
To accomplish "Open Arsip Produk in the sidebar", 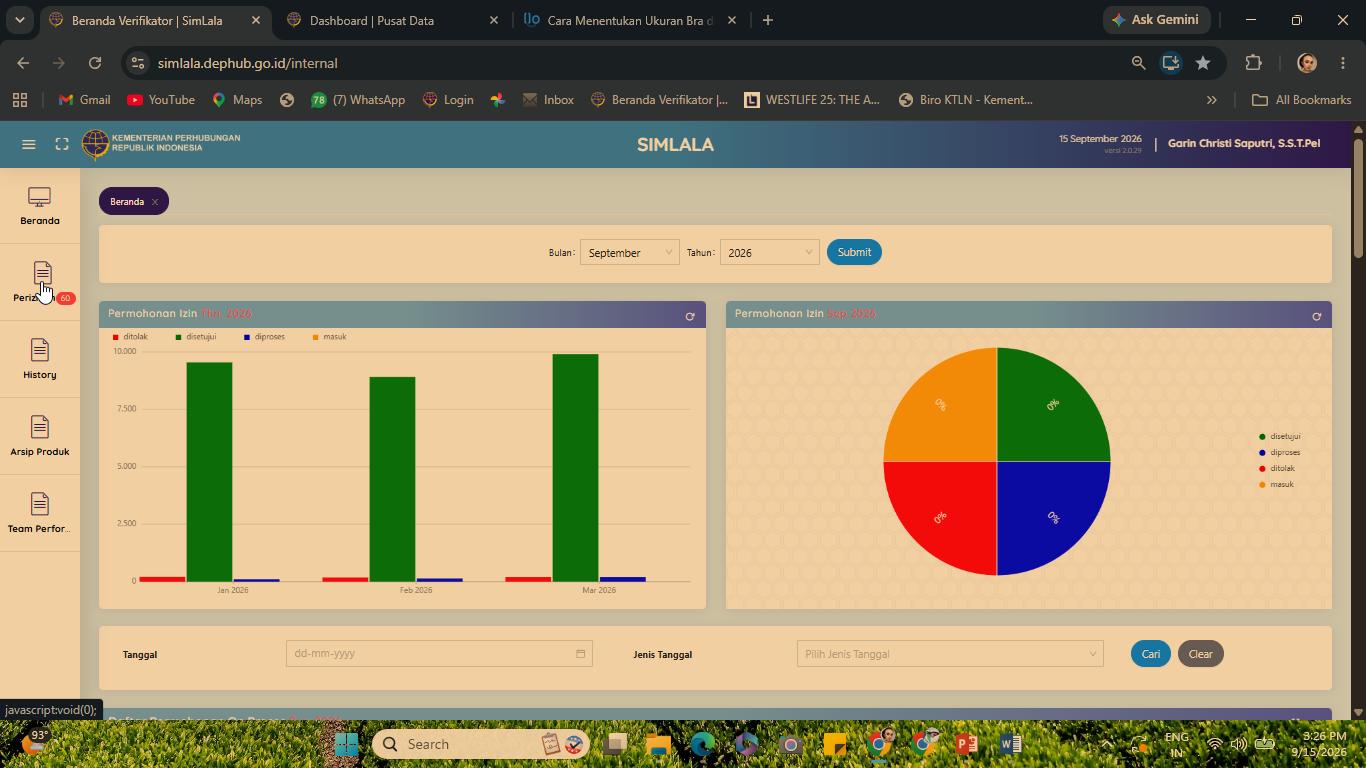I will click(x=40, y=437).
